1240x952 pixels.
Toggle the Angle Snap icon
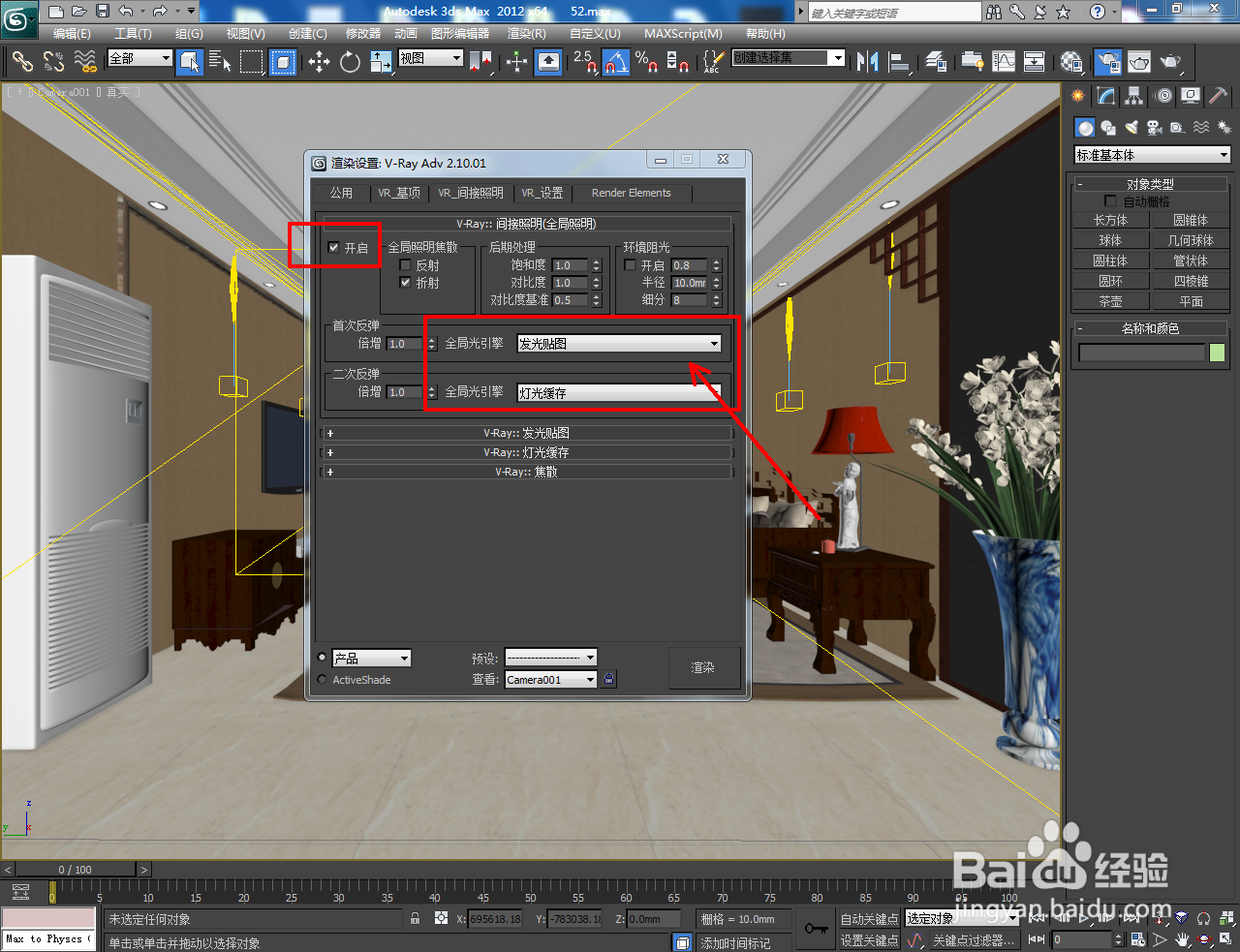point(615,62)
